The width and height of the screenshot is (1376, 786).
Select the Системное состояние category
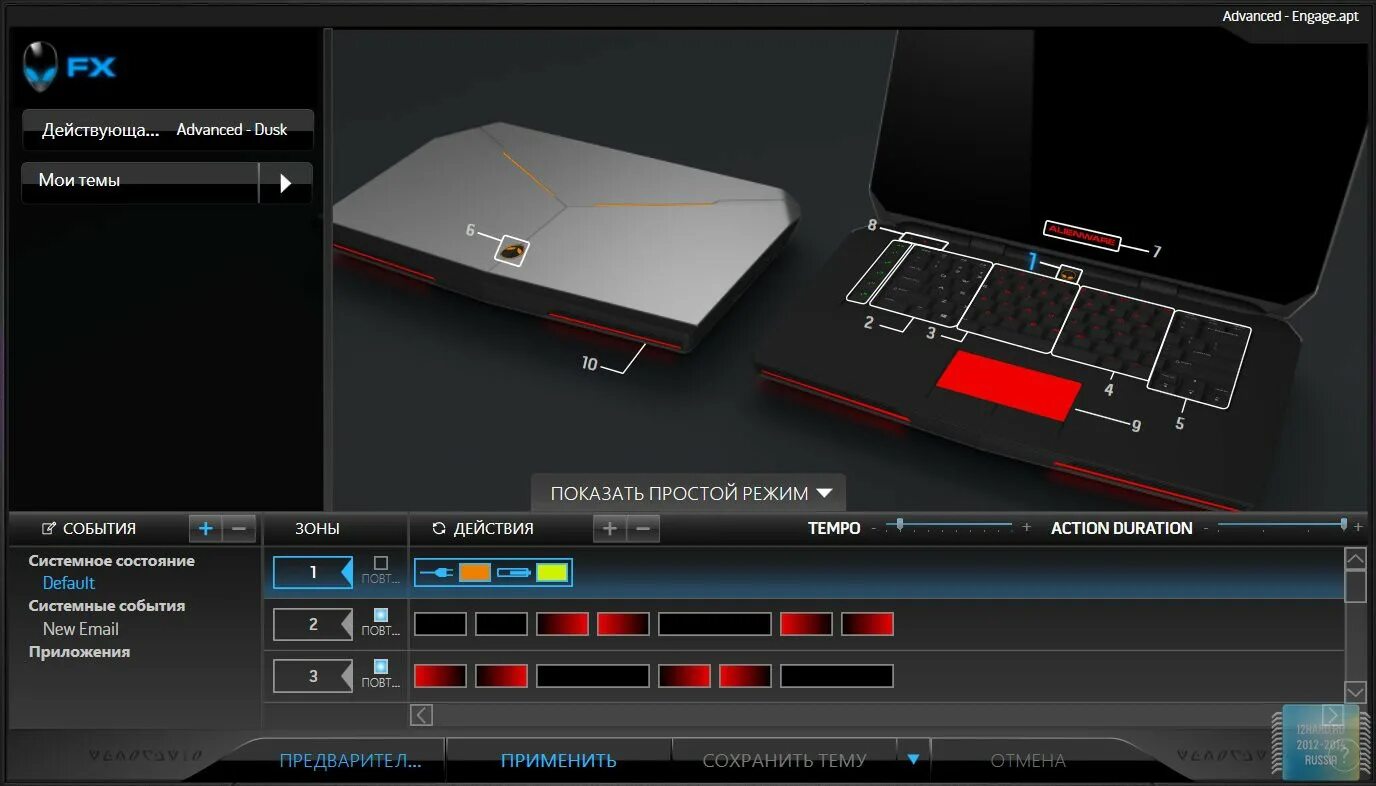pos(112,561)
